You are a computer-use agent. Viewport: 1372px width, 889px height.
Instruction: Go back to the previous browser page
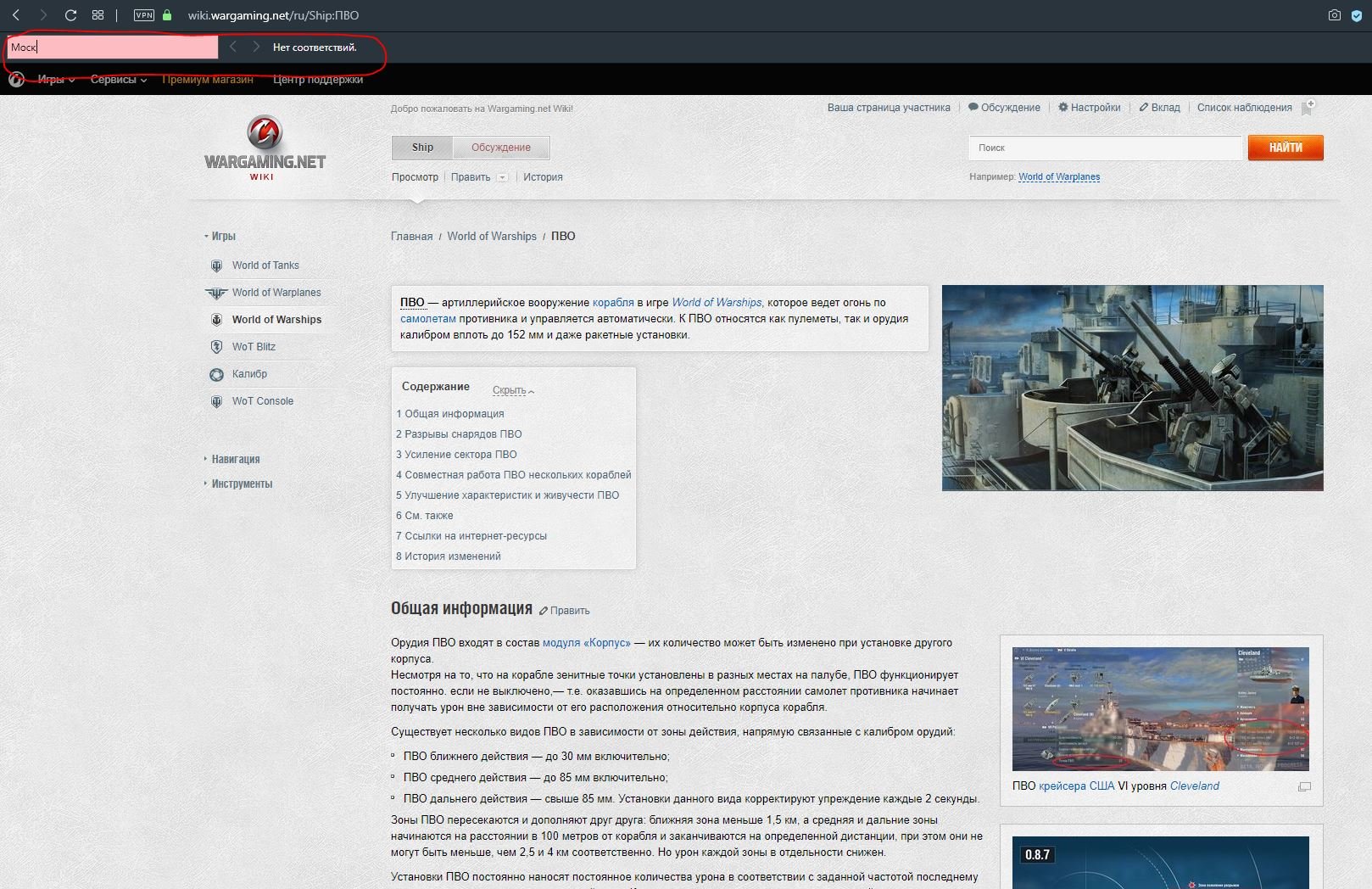click(x=16, y=15)
